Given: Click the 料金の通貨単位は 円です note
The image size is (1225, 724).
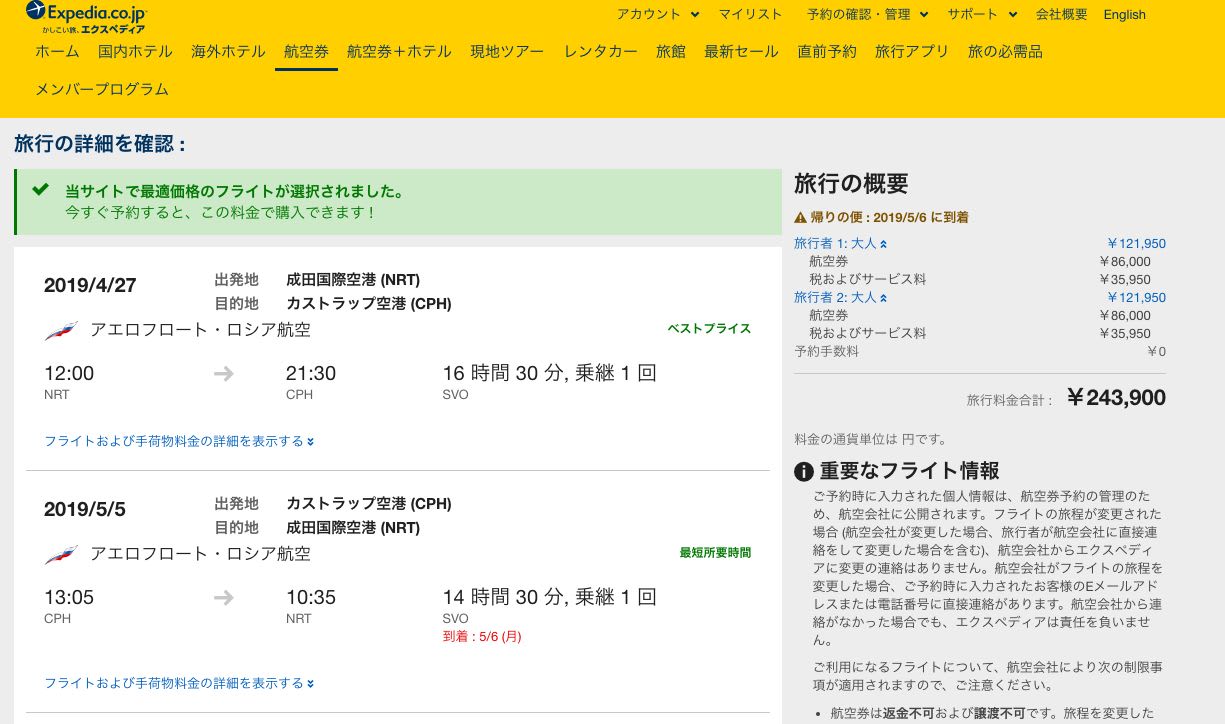Looking at the screenshot, I should tap(870, 439).
